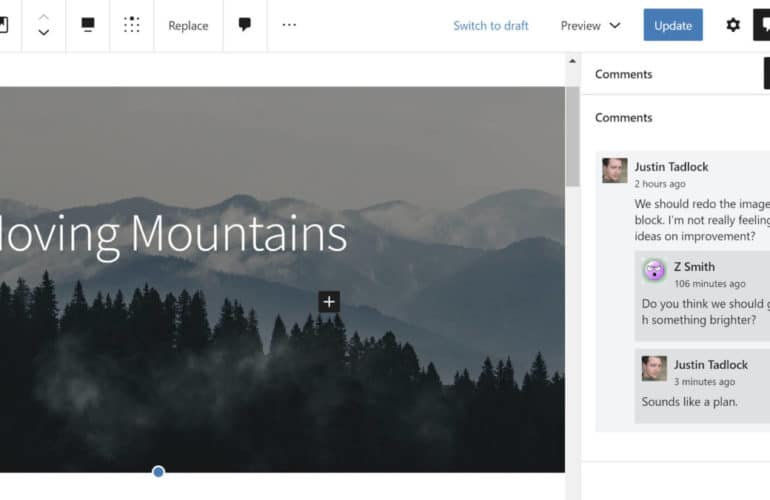Click the 'Sounds like a plan.' reply text

click(x=689, y=402)
